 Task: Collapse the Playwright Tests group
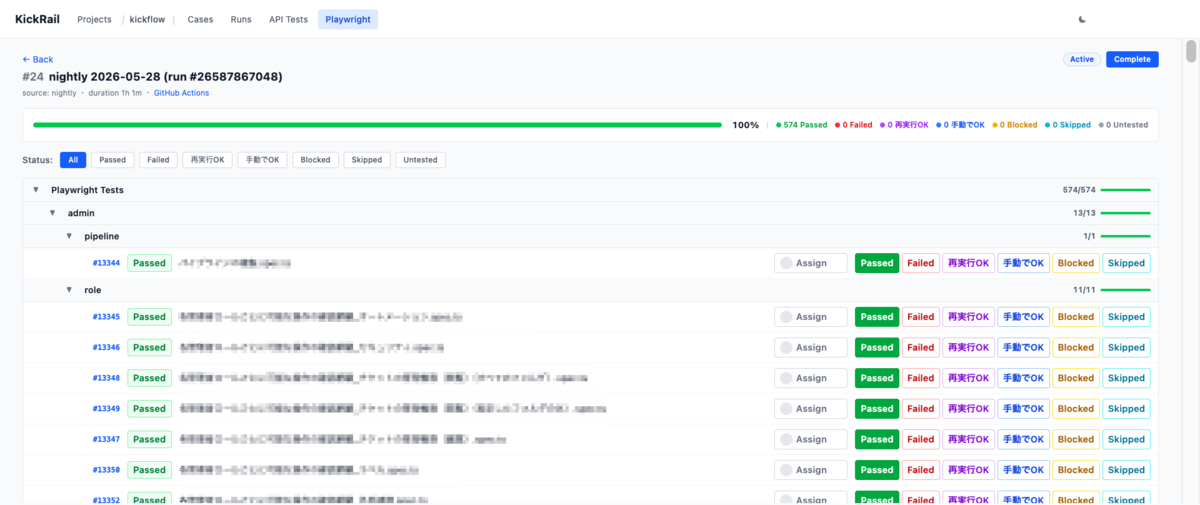[36, 190]
